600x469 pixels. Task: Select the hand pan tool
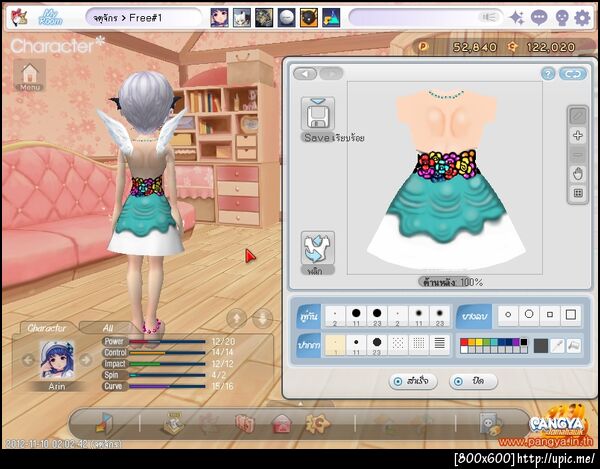click(578, 174)
